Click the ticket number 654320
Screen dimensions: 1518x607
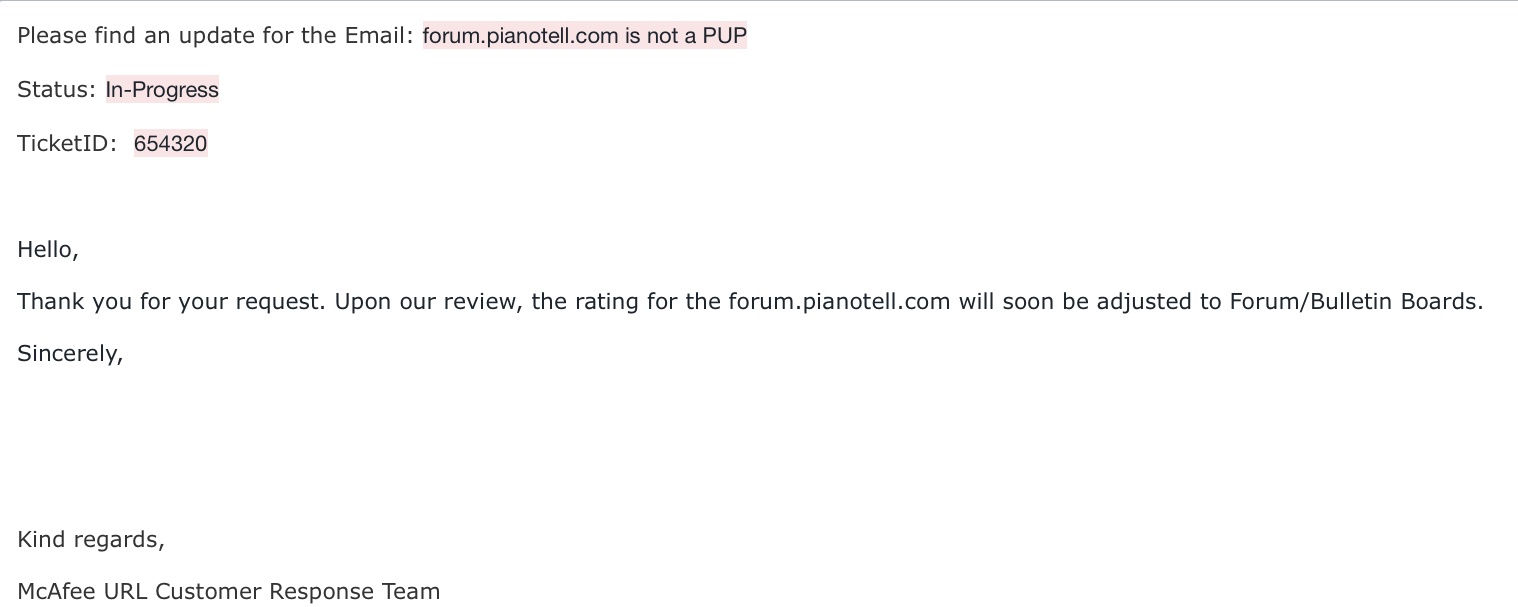(170, 144)
